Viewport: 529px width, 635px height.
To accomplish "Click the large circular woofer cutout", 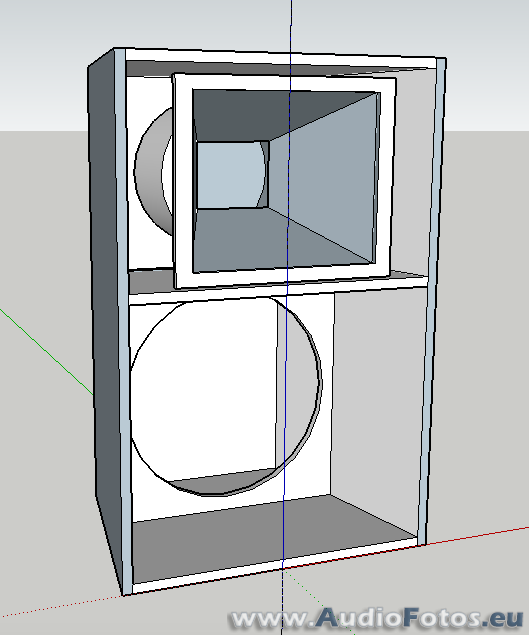I will 226,396.
